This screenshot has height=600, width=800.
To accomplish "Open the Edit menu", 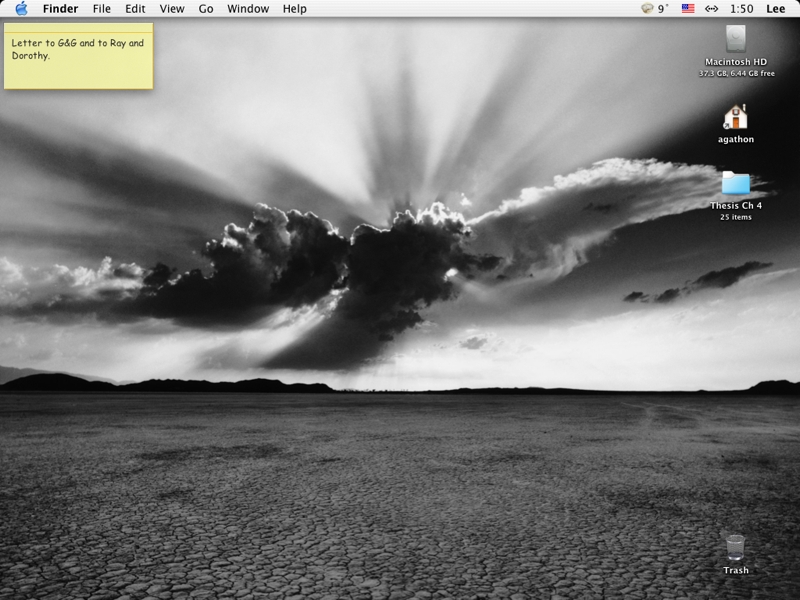I will point(135,9).
